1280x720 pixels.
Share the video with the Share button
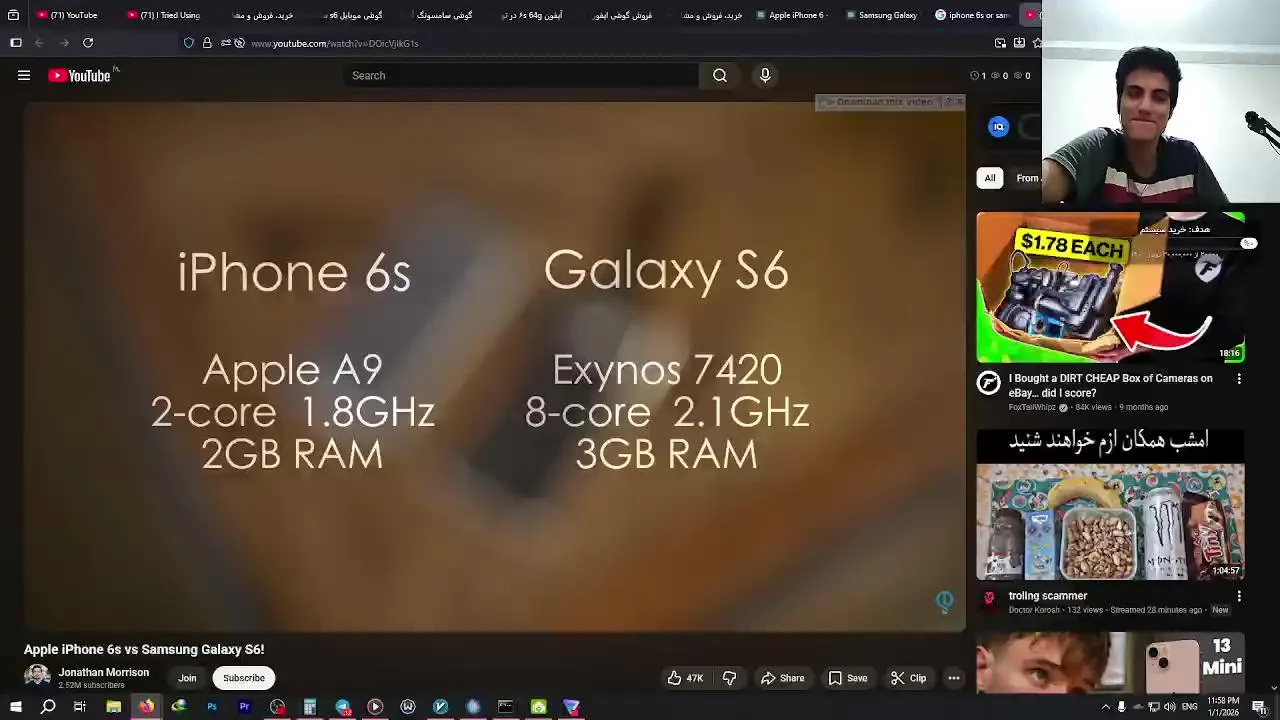coord(782,678)
